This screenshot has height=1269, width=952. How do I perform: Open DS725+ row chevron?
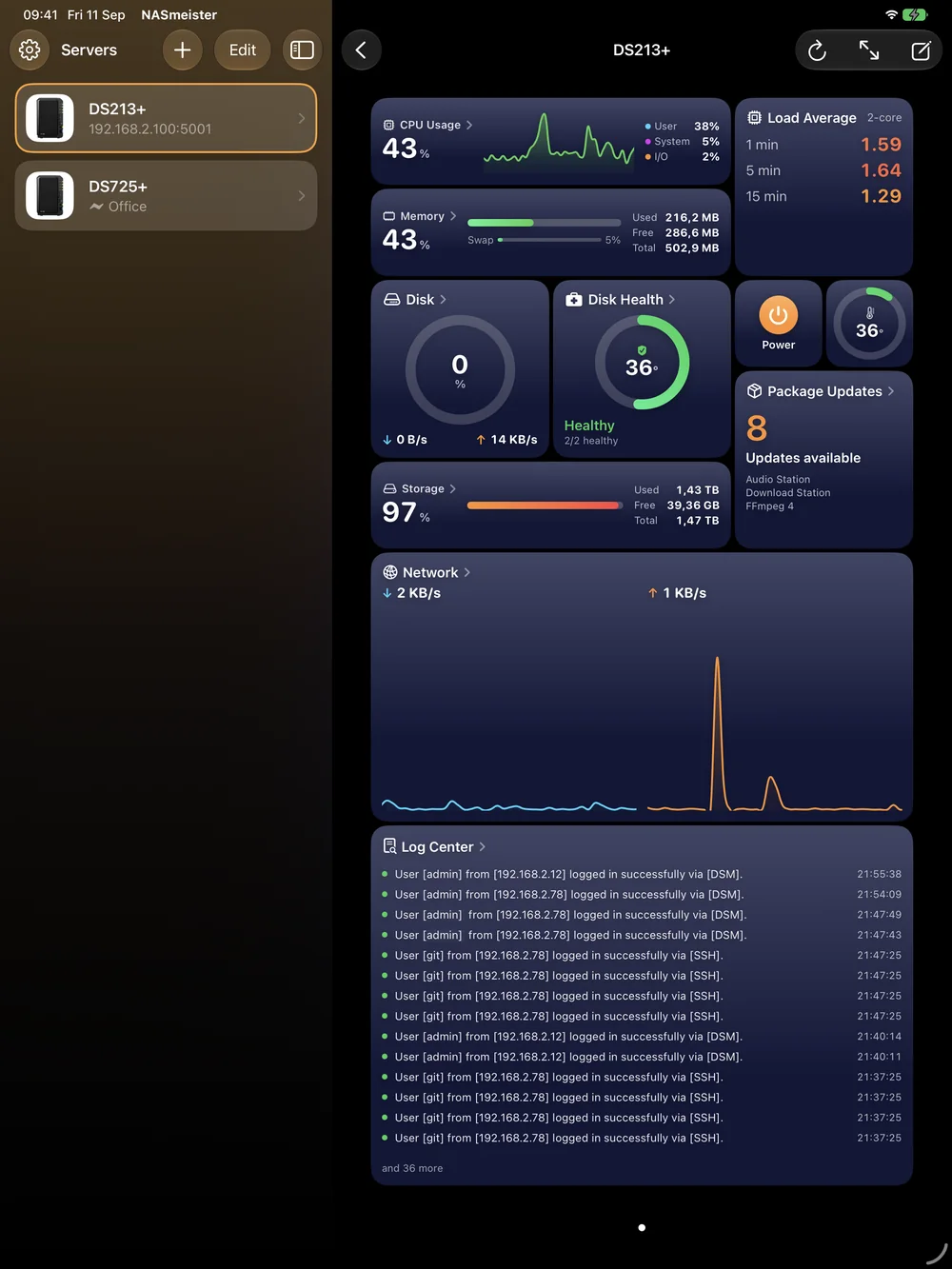[x=302, y=195]
